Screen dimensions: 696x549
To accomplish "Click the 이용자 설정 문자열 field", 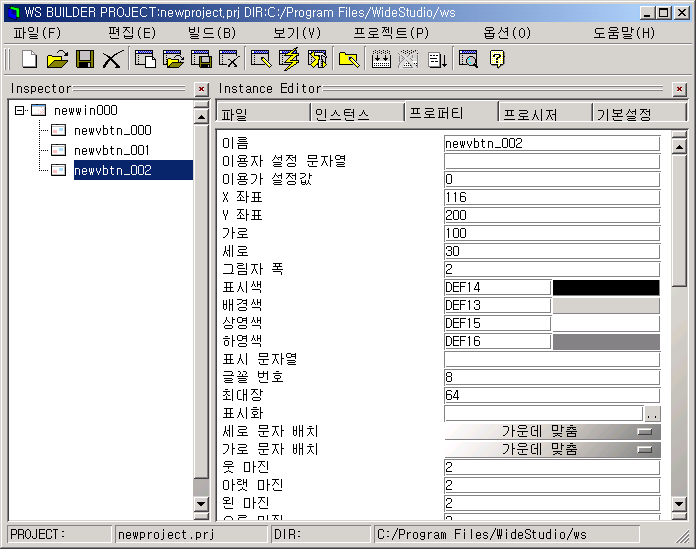I will pos(552,162).
